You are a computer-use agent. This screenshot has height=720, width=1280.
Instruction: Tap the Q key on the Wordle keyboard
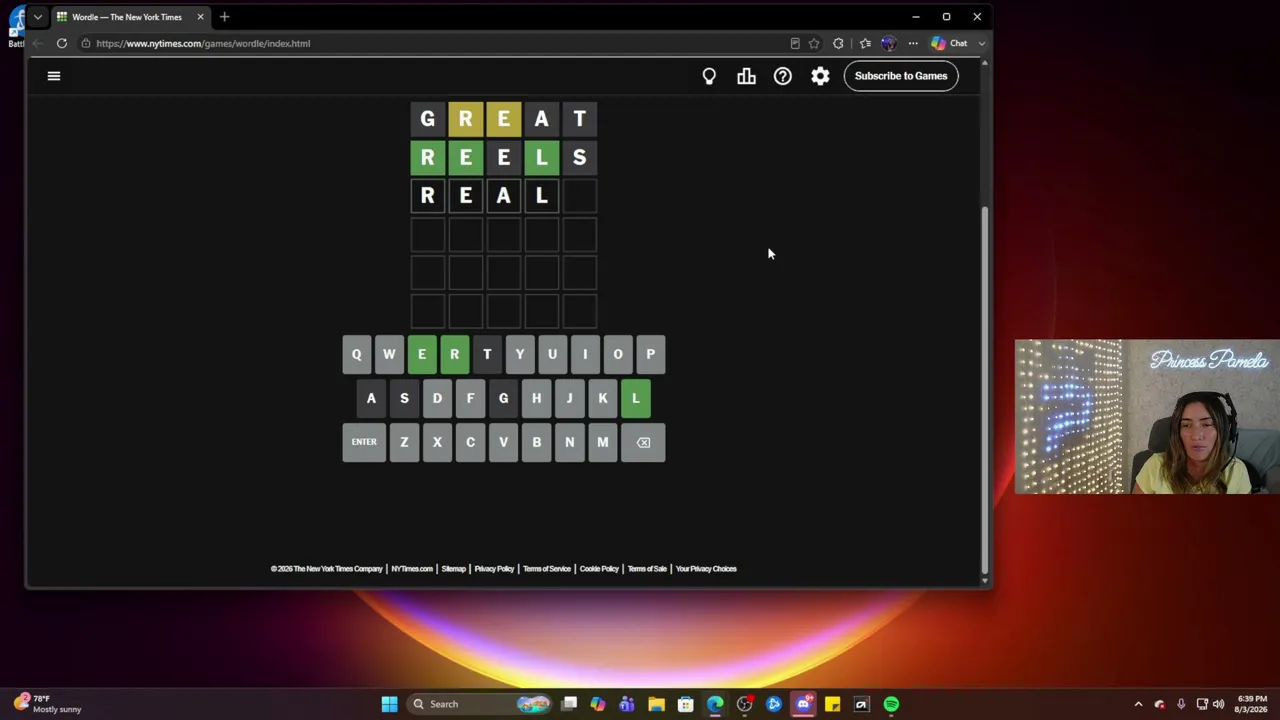coord(356,354)
